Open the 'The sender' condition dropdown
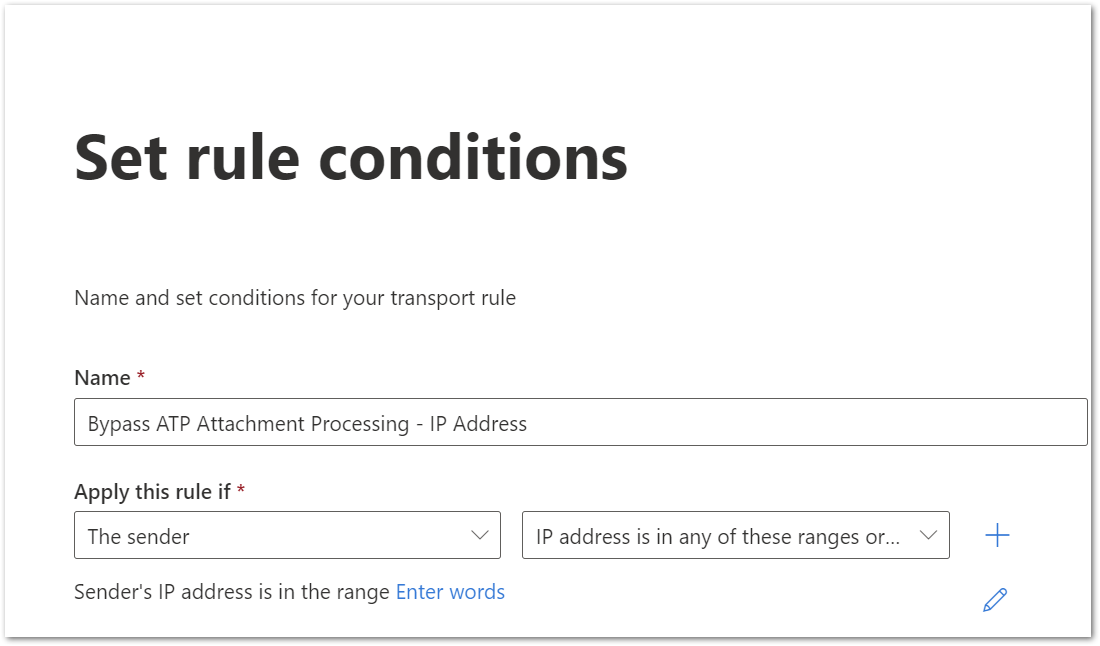This screenshot has width=1100, height=646. 287,535
